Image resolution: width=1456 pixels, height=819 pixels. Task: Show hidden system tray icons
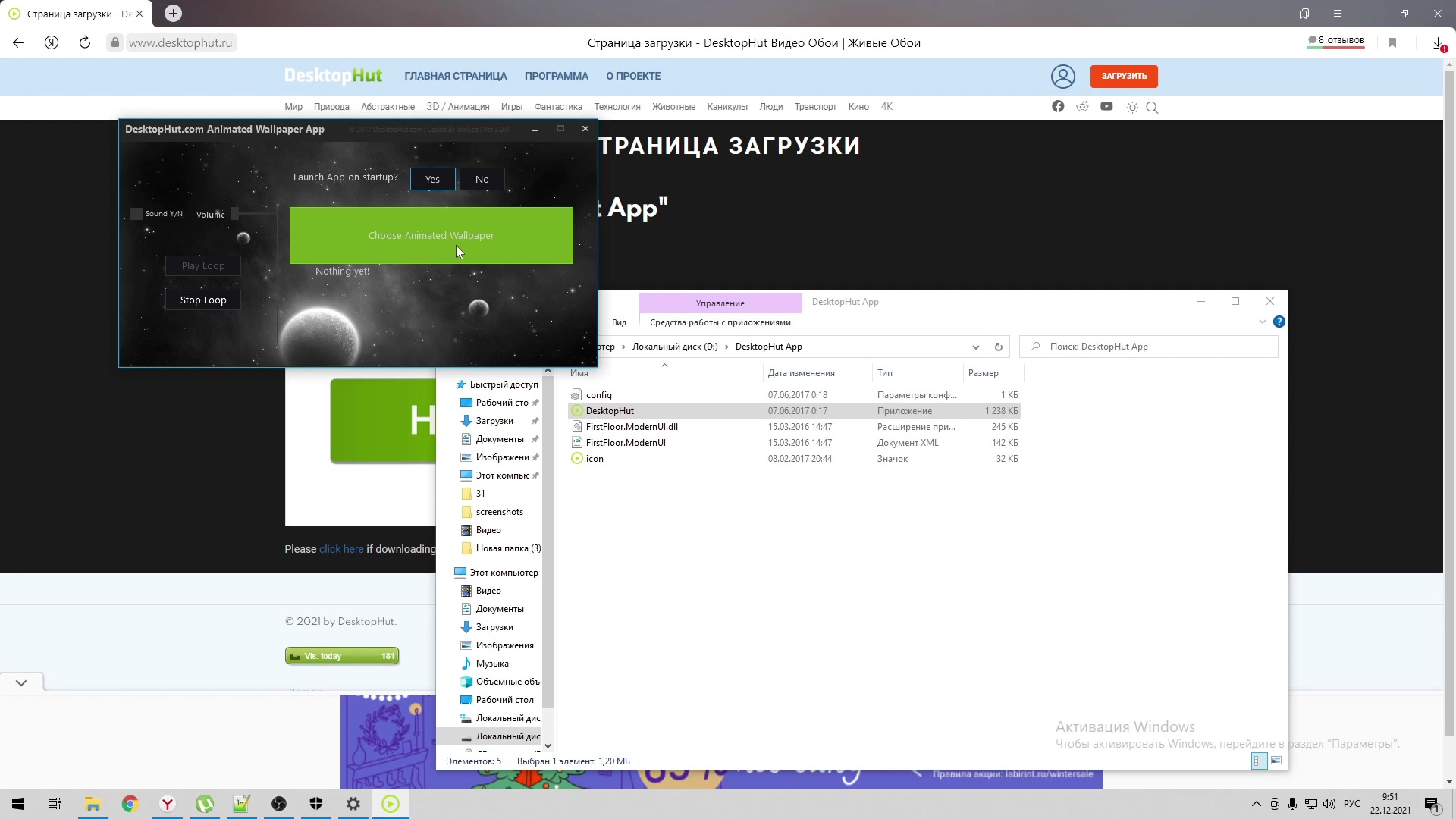pyautogui.click(x=1256, y=804)
